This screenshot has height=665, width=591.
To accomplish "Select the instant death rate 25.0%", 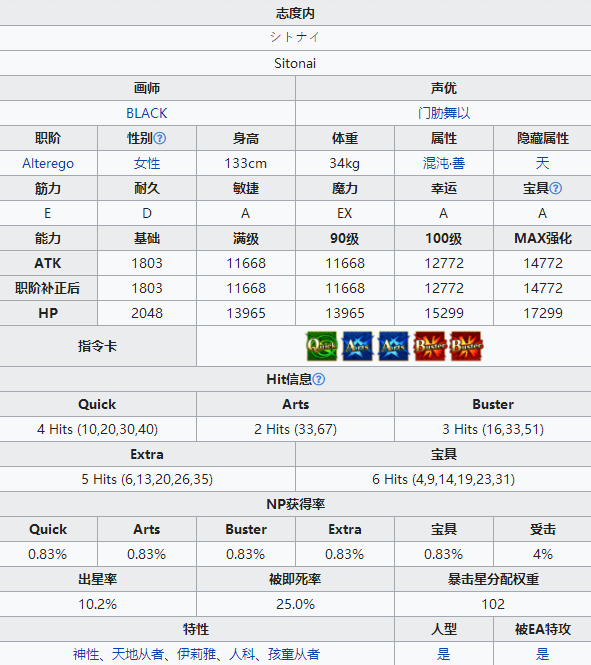I will point(296,604).
